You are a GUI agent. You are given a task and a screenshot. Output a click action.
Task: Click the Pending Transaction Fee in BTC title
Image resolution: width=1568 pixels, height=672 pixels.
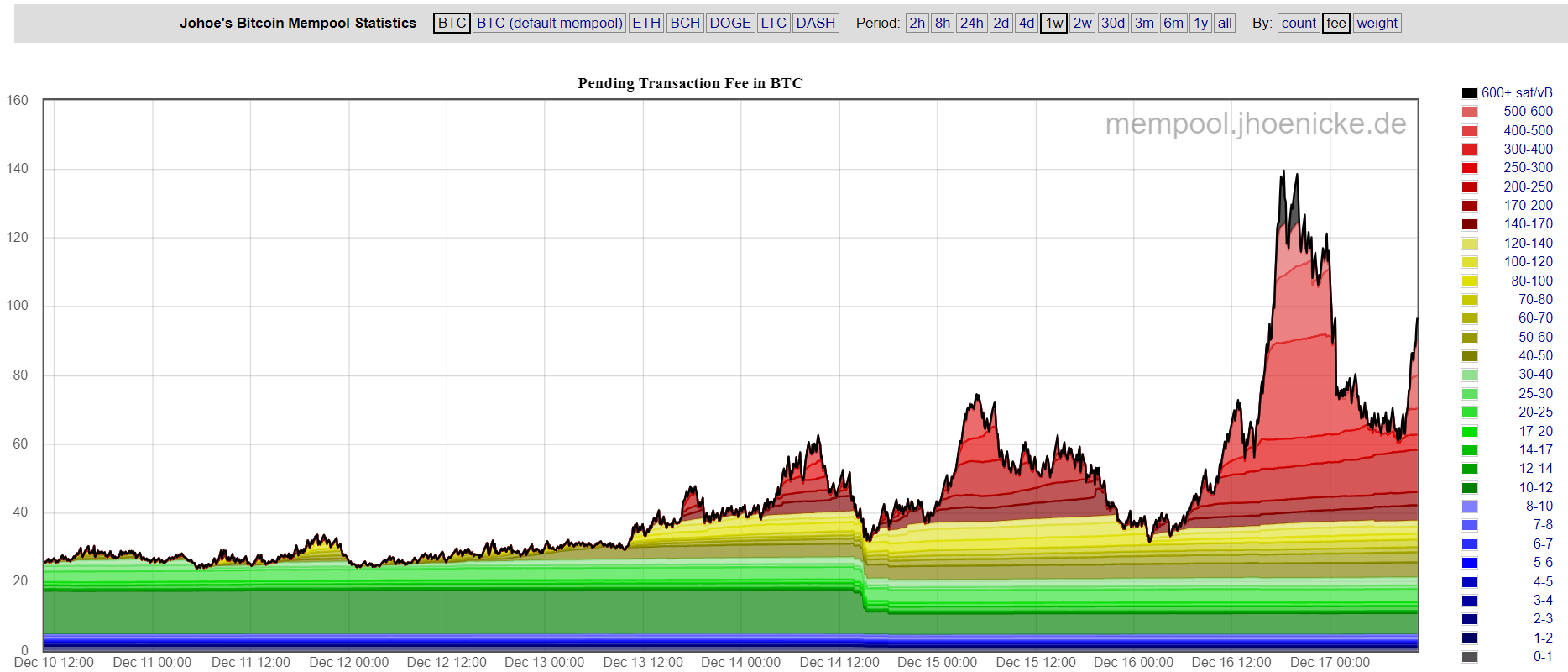point(690,83)
